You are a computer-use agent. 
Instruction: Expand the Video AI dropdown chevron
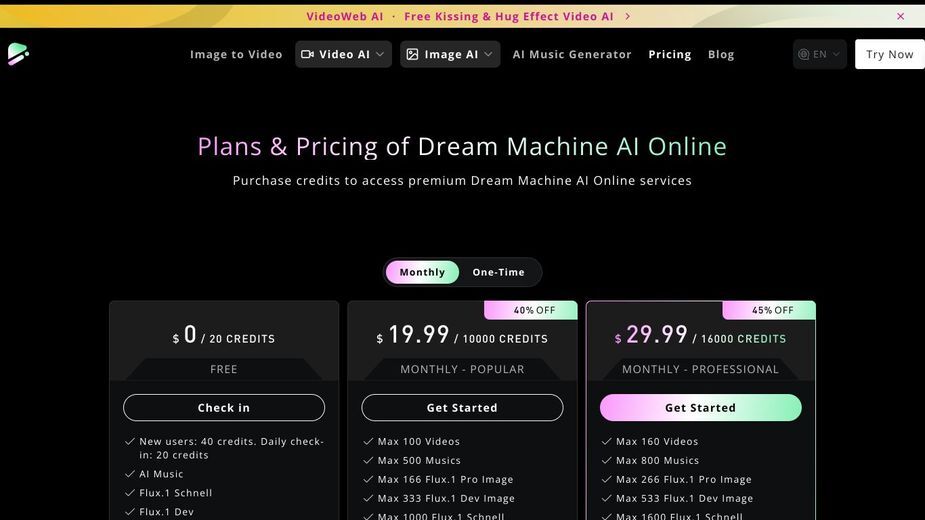point(380,54)
